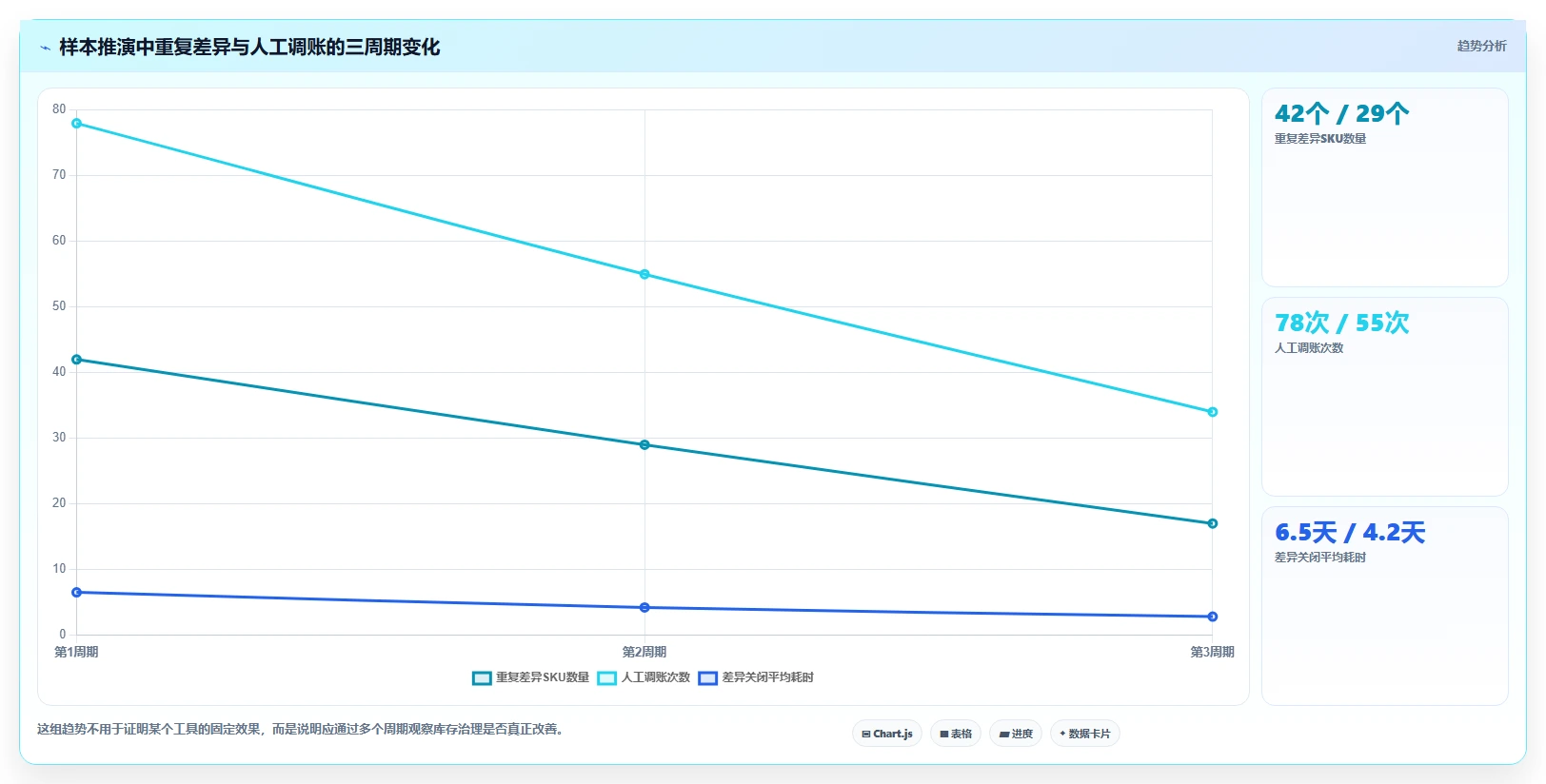Select the 表格 tag

click(x=956, y=734)
